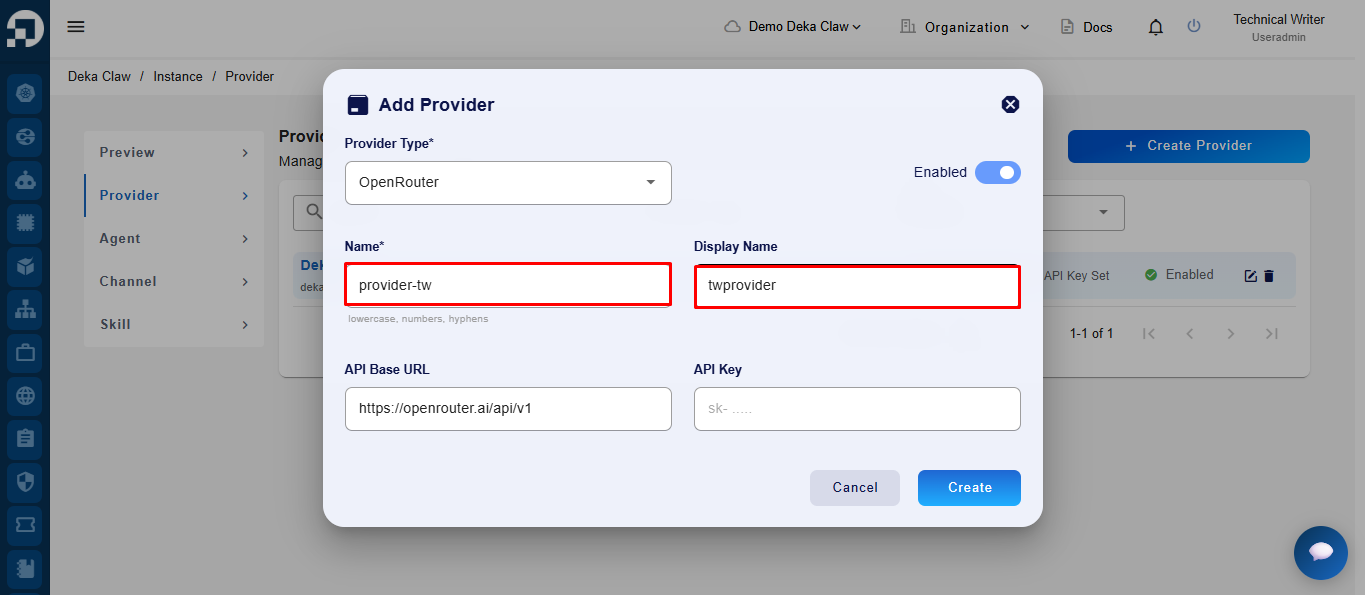Click the power logout icon
Screen dimensions: 1365x595
click(1194, 26)
